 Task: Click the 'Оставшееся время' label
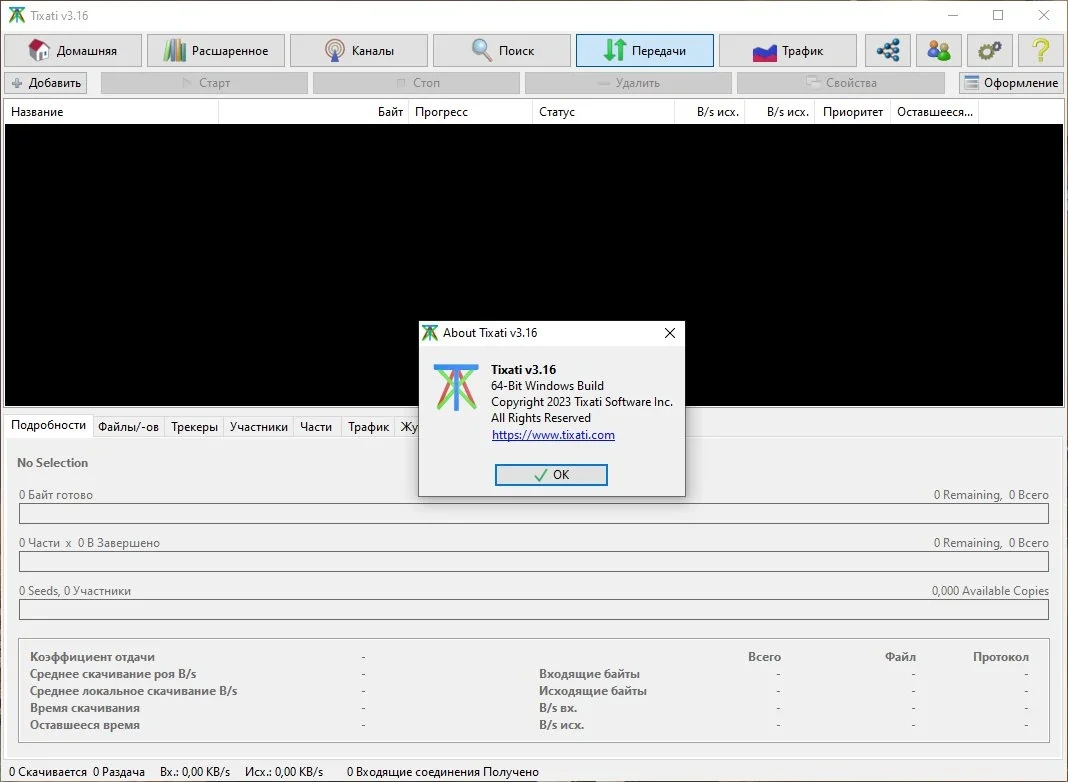pos(84,725)
